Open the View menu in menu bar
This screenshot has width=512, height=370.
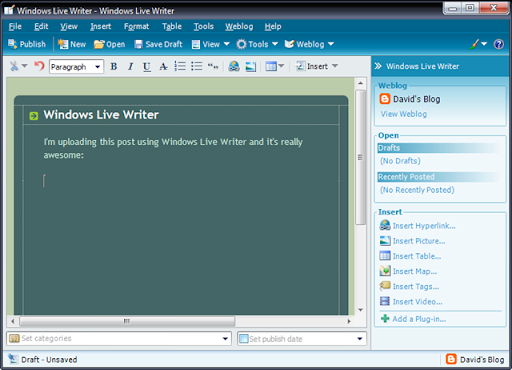(x=69, y=26)
